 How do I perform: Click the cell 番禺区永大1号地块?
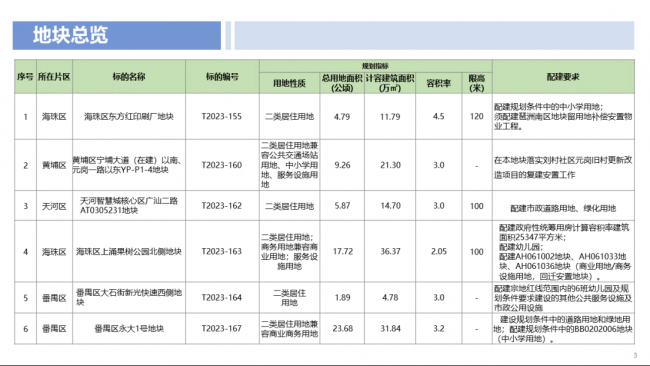129,329
